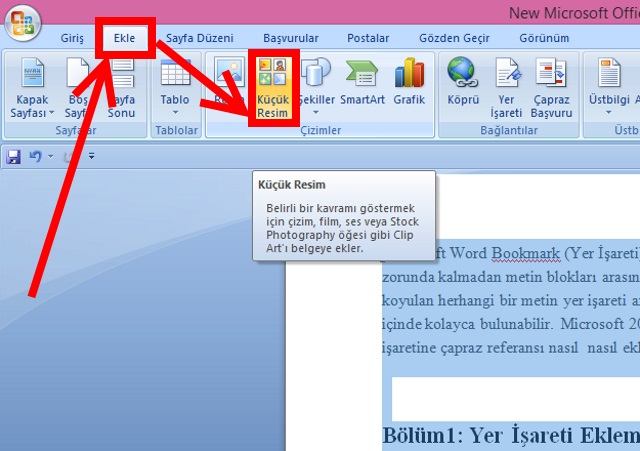
Task: Open the Görünüm tab
Action: (x=544, y=38)
